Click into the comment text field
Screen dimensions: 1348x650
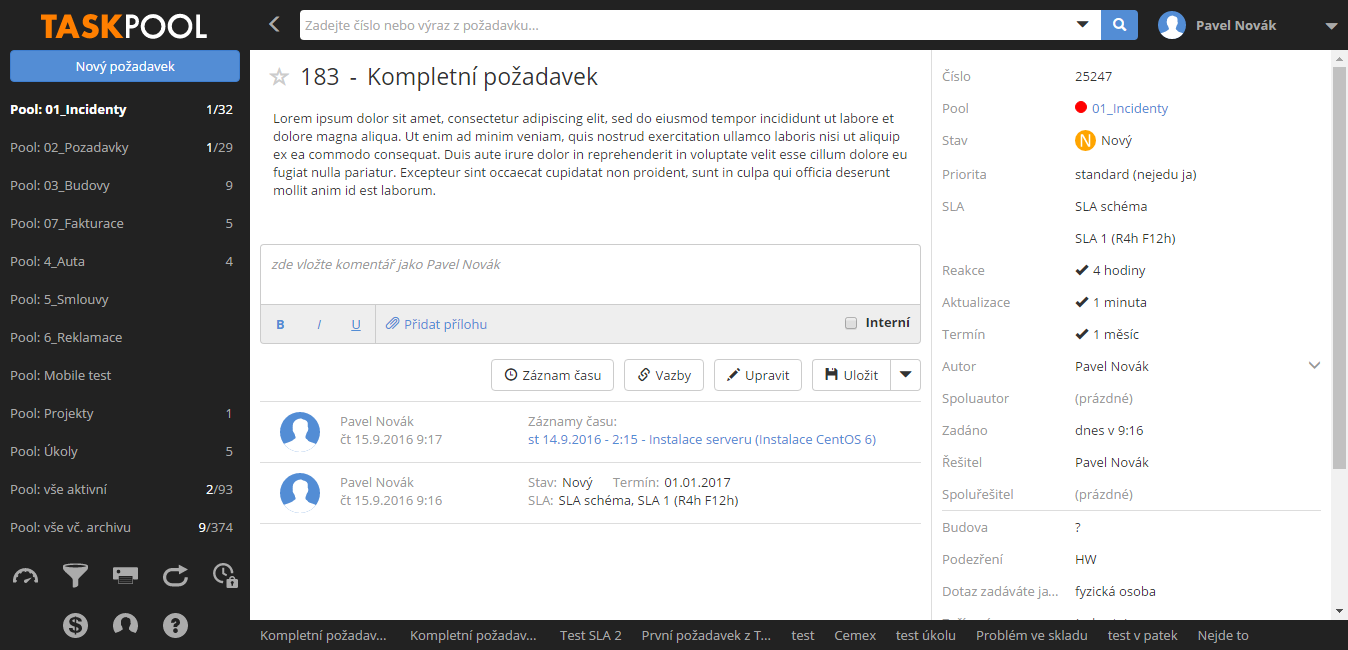590,273
